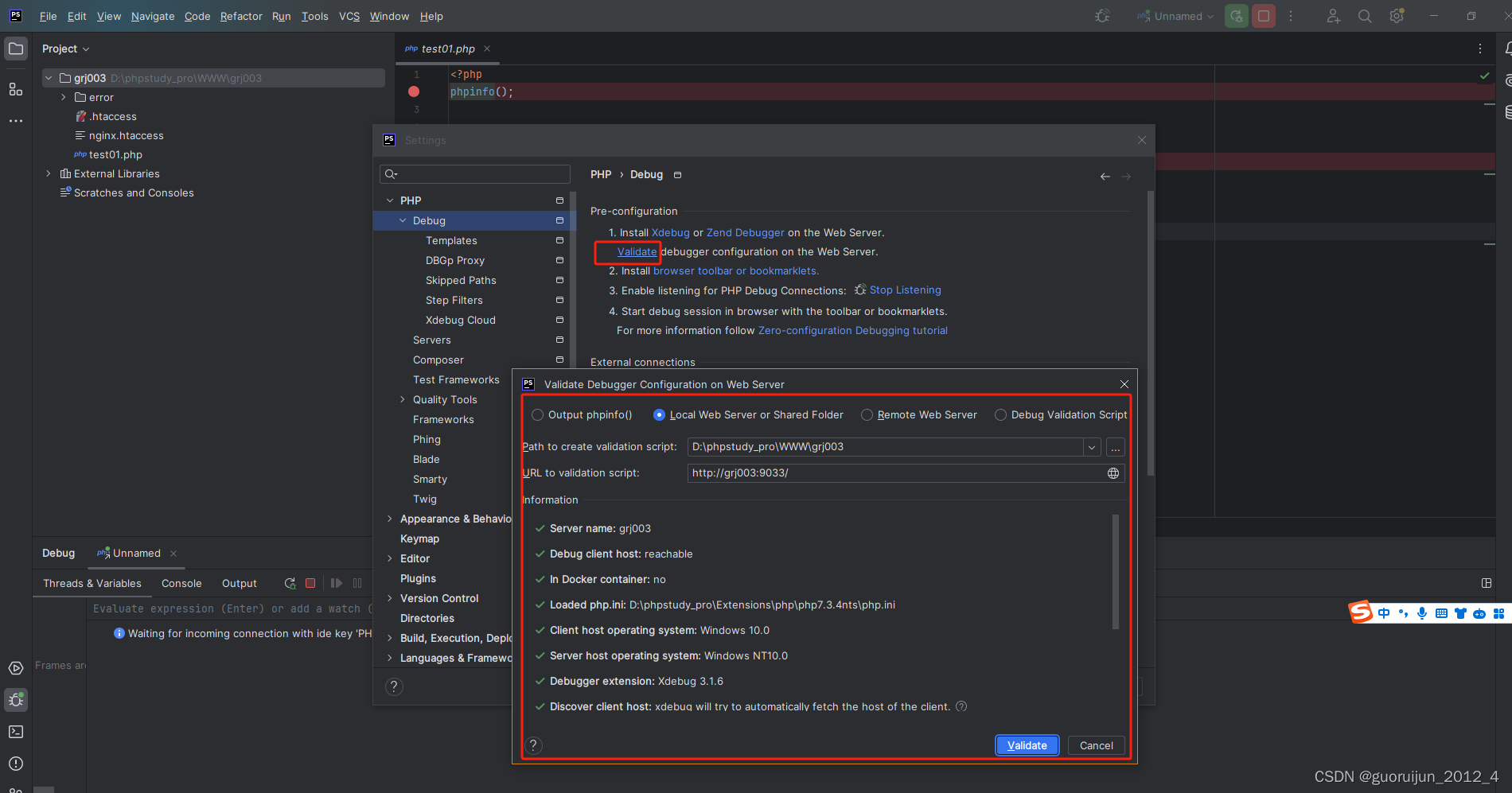Open more run actions vertical ellipsis
Viewport: 1512px width, 793px height.
(x=1291, y=16)
